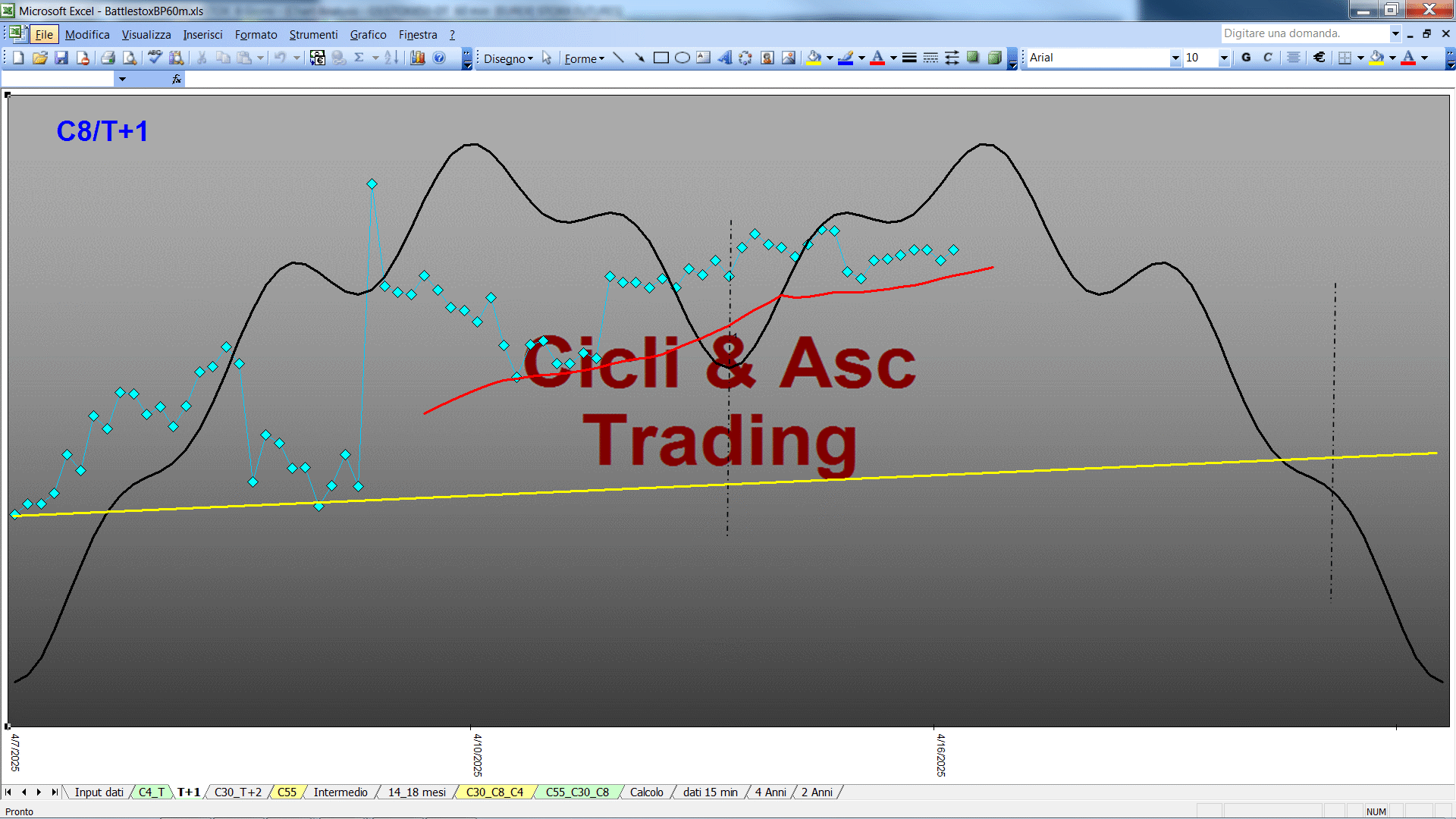Click the Euro conversion icon
The image size is (1456, 819).
pyautogui.click(x=318, y=58)
